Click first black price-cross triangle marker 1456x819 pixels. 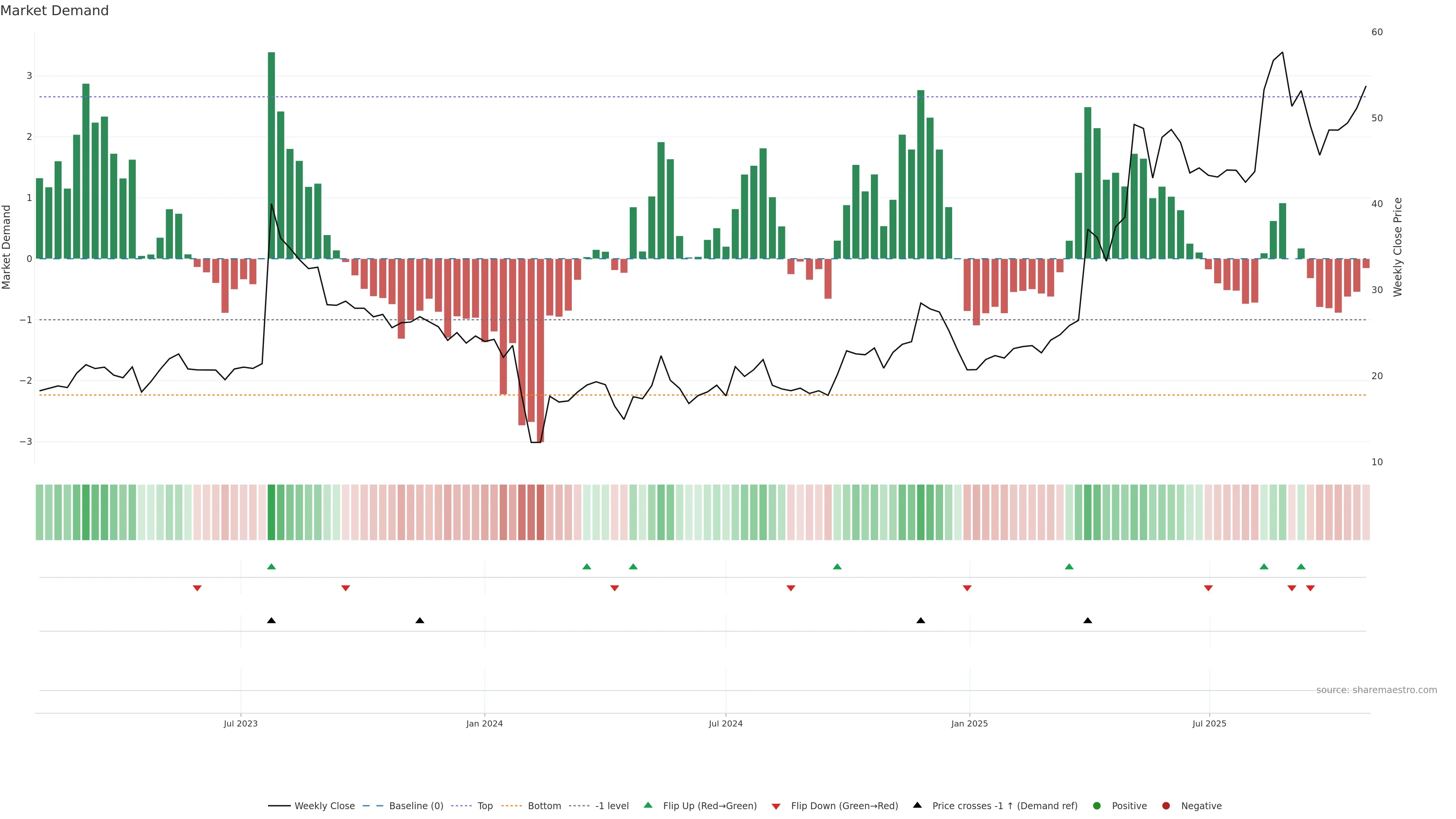click(x=271, y=621)
